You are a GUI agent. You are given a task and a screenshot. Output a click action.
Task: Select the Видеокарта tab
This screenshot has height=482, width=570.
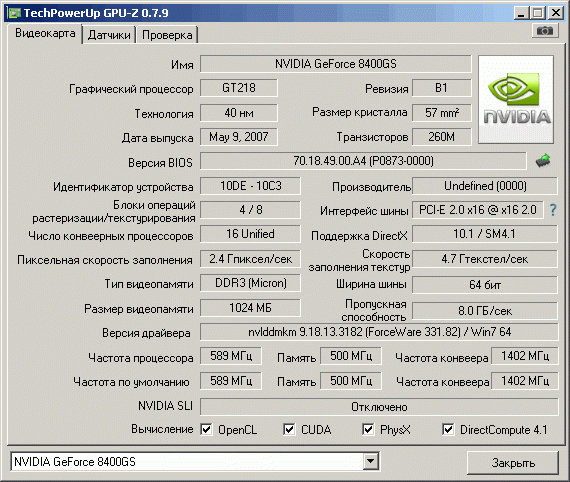45,33
